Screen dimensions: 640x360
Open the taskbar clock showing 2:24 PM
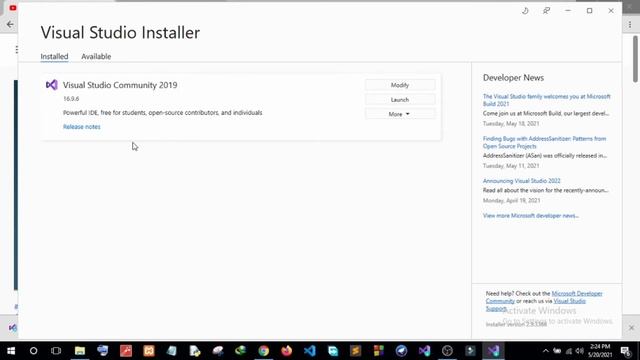600,351
